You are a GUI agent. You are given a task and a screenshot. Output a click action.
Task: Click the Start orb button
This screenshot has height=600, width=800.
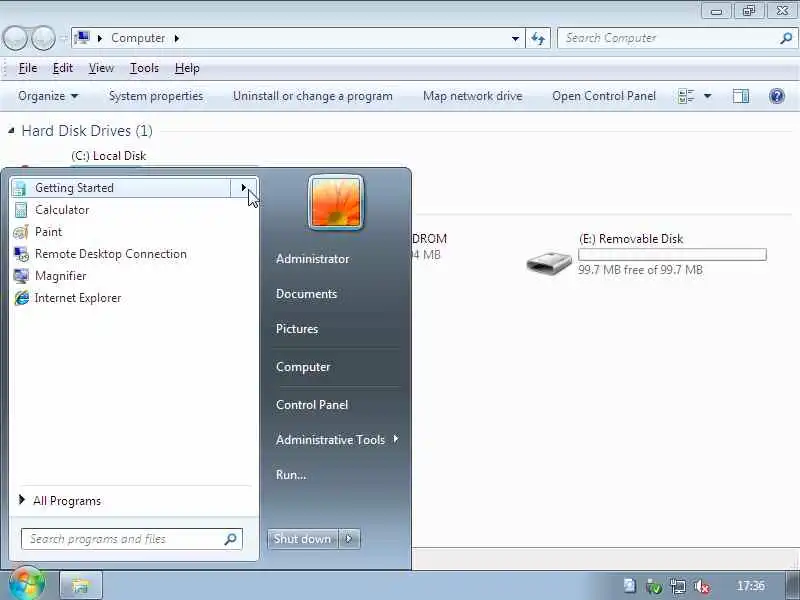point(27,584)
